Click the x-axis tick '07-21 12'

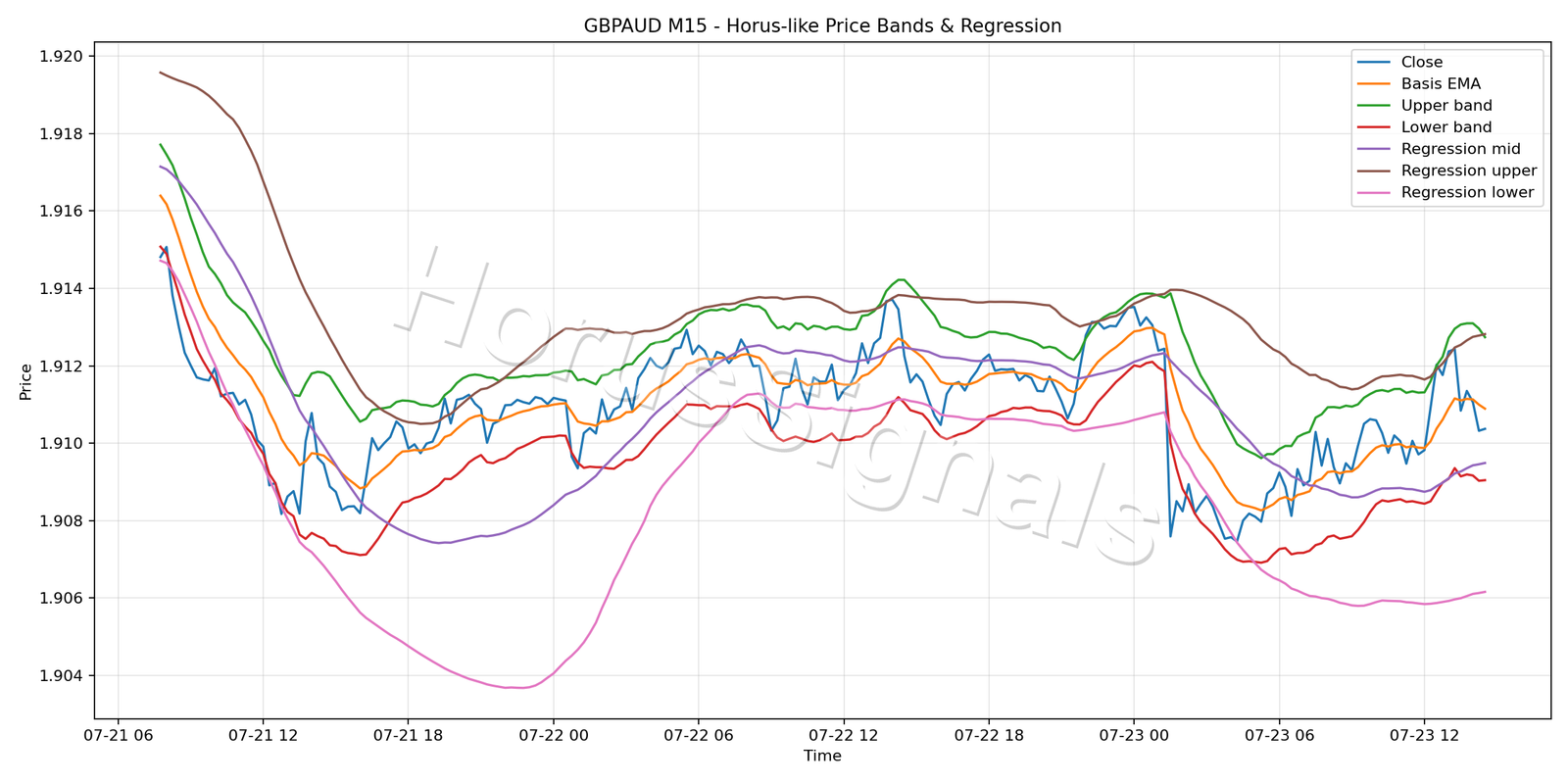tap(263, 735)
